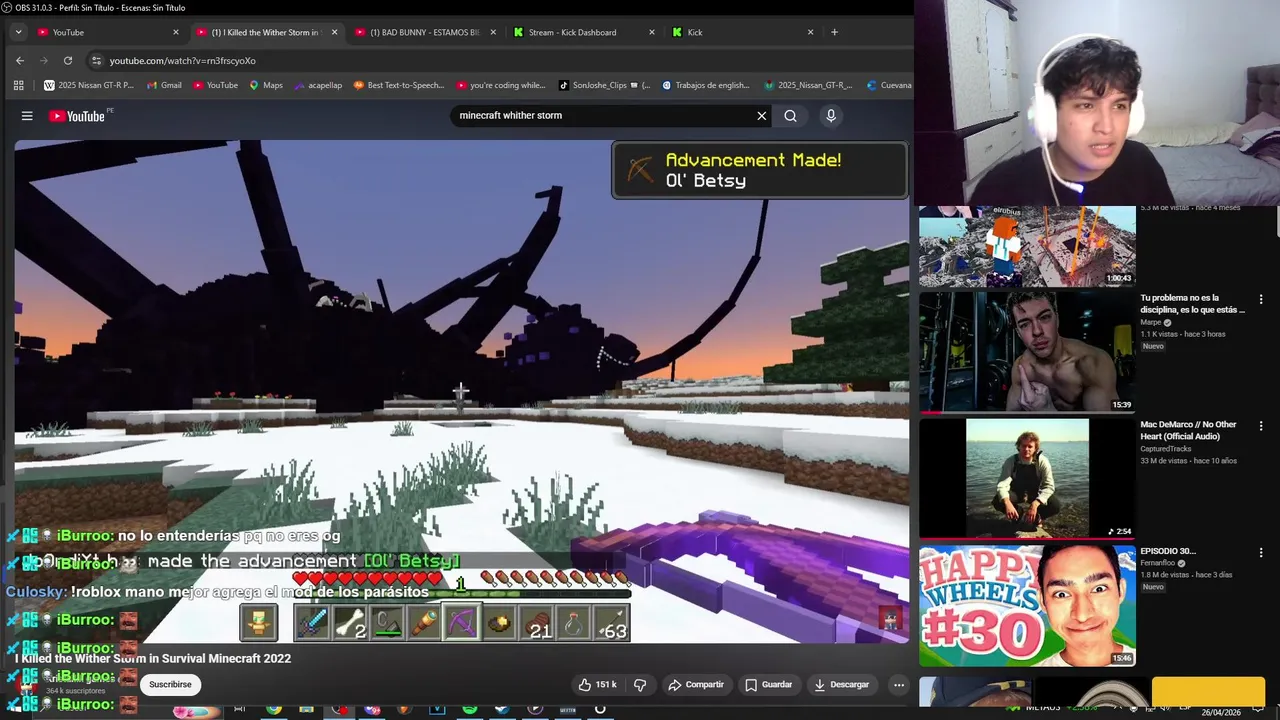Open the Gmail bookmark
The image size is (1280, 720).
(x=164, y=85)
